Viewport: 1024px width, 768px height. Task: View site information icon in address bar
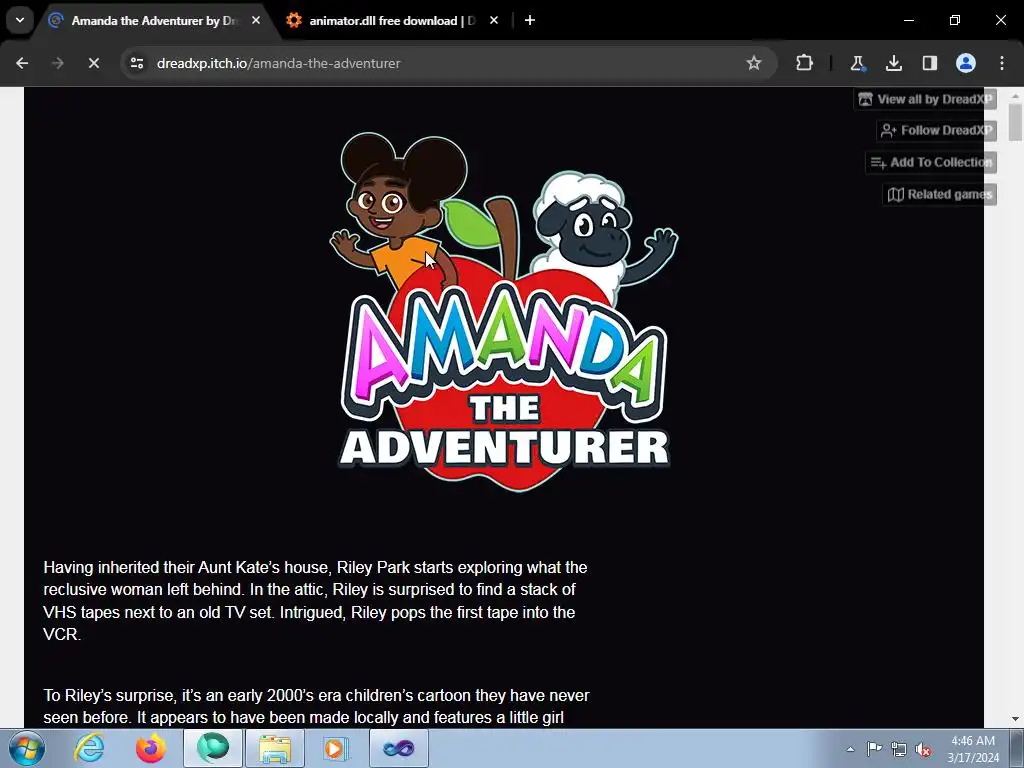coord(136,63)
